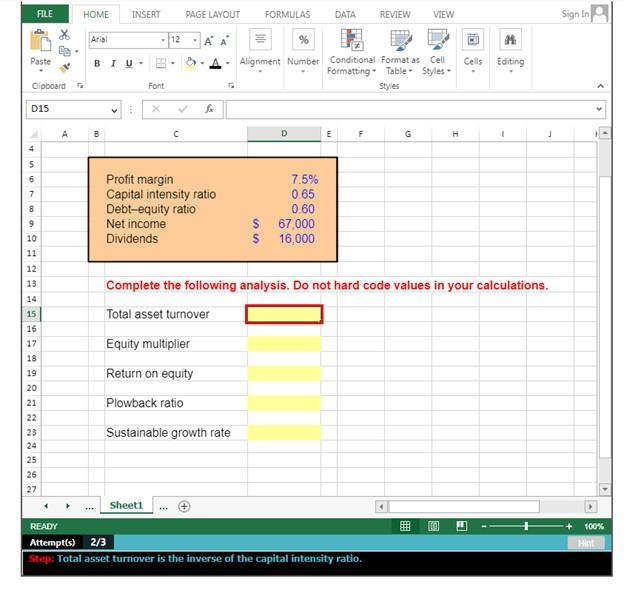624x593 pixels.
Task: Open the font color dropdown arrow
Action: tap(228, 63)
